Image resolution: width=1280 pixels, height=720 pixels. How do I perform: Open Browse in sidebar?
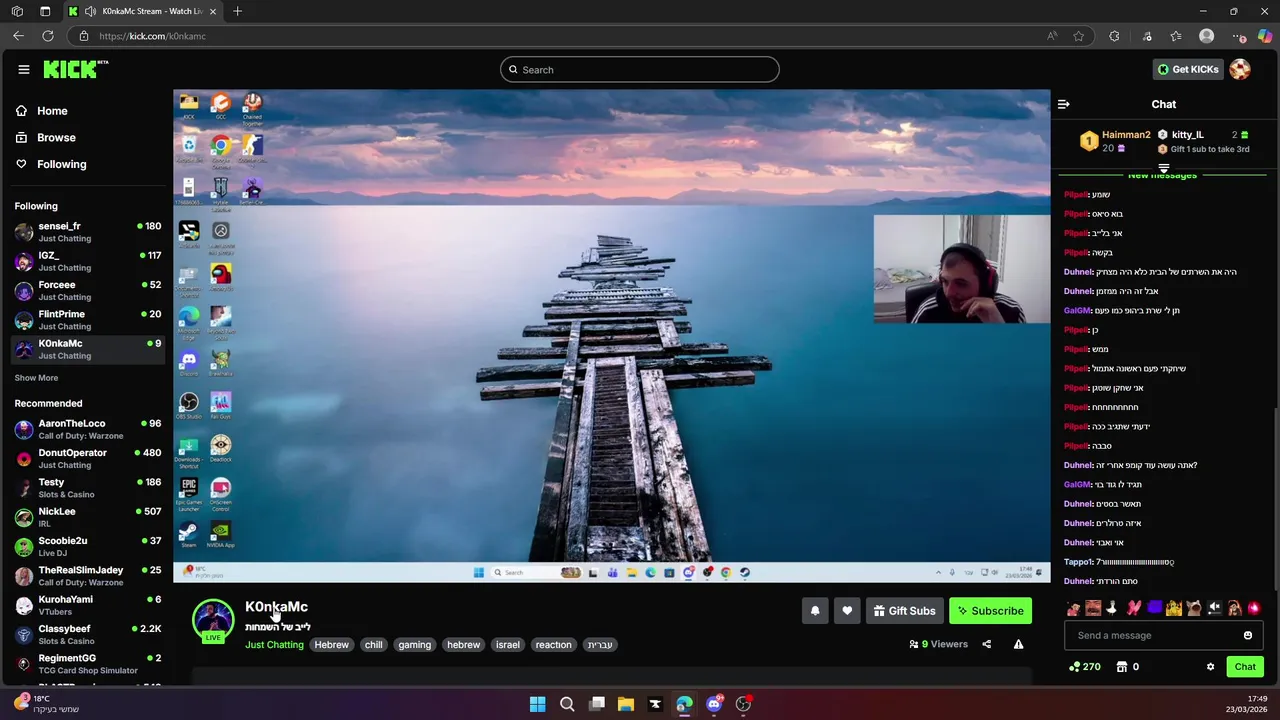pos(46,137)
